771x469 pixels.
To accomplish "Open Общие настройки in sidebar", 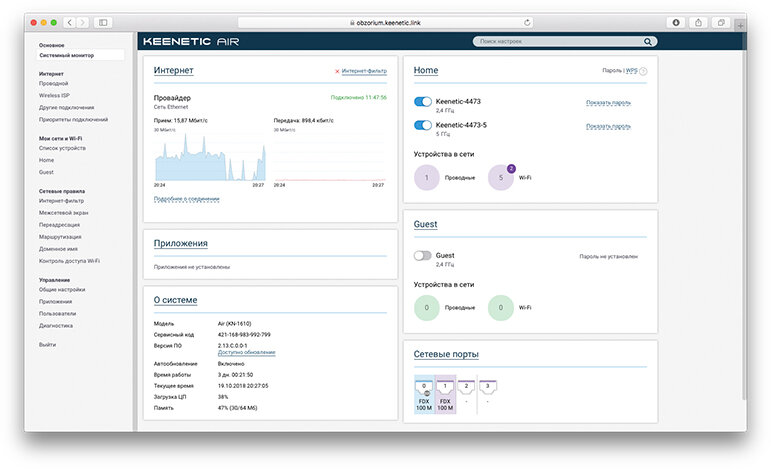I will click(62, 290).
